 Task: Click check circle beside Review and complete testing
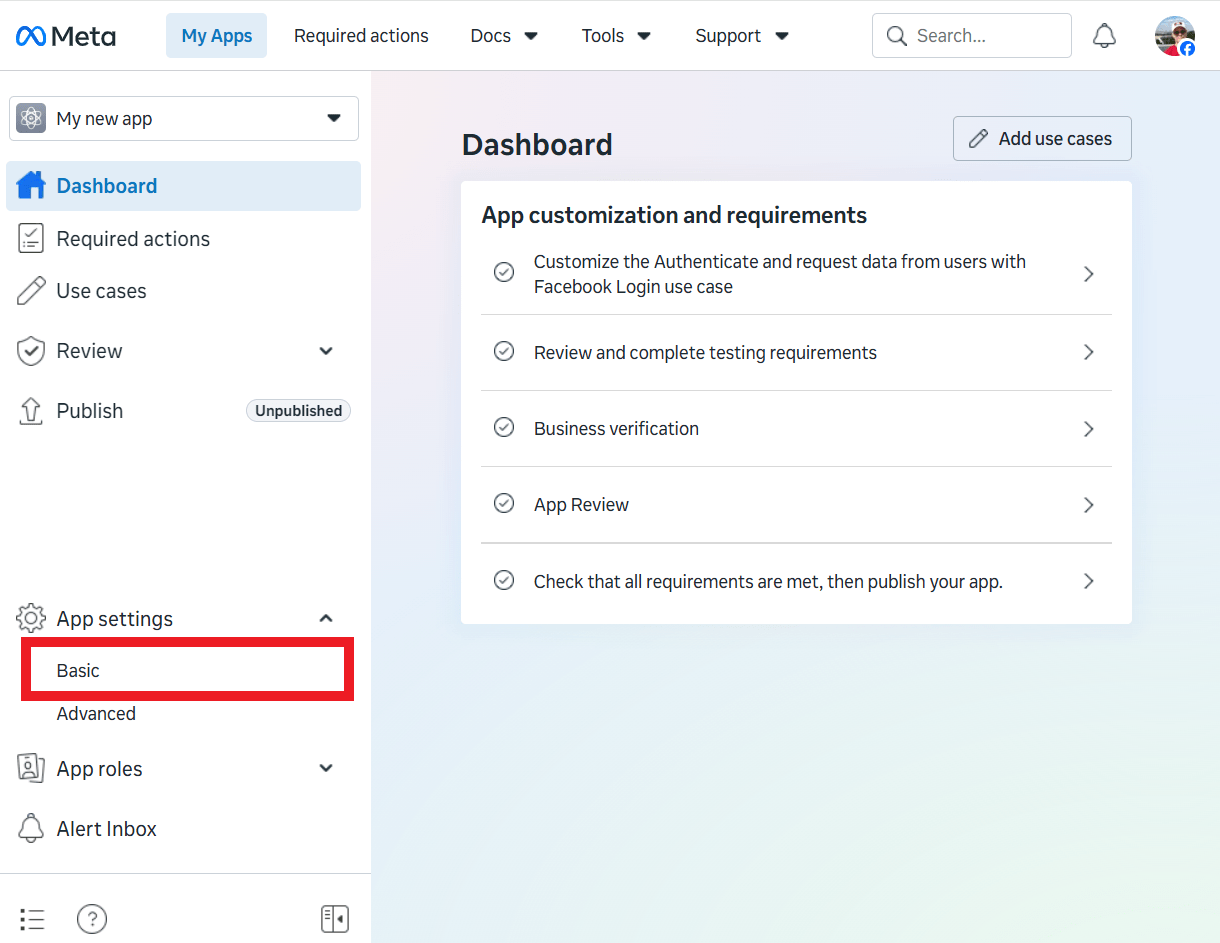pyautogui.click(x=504, y=352)
